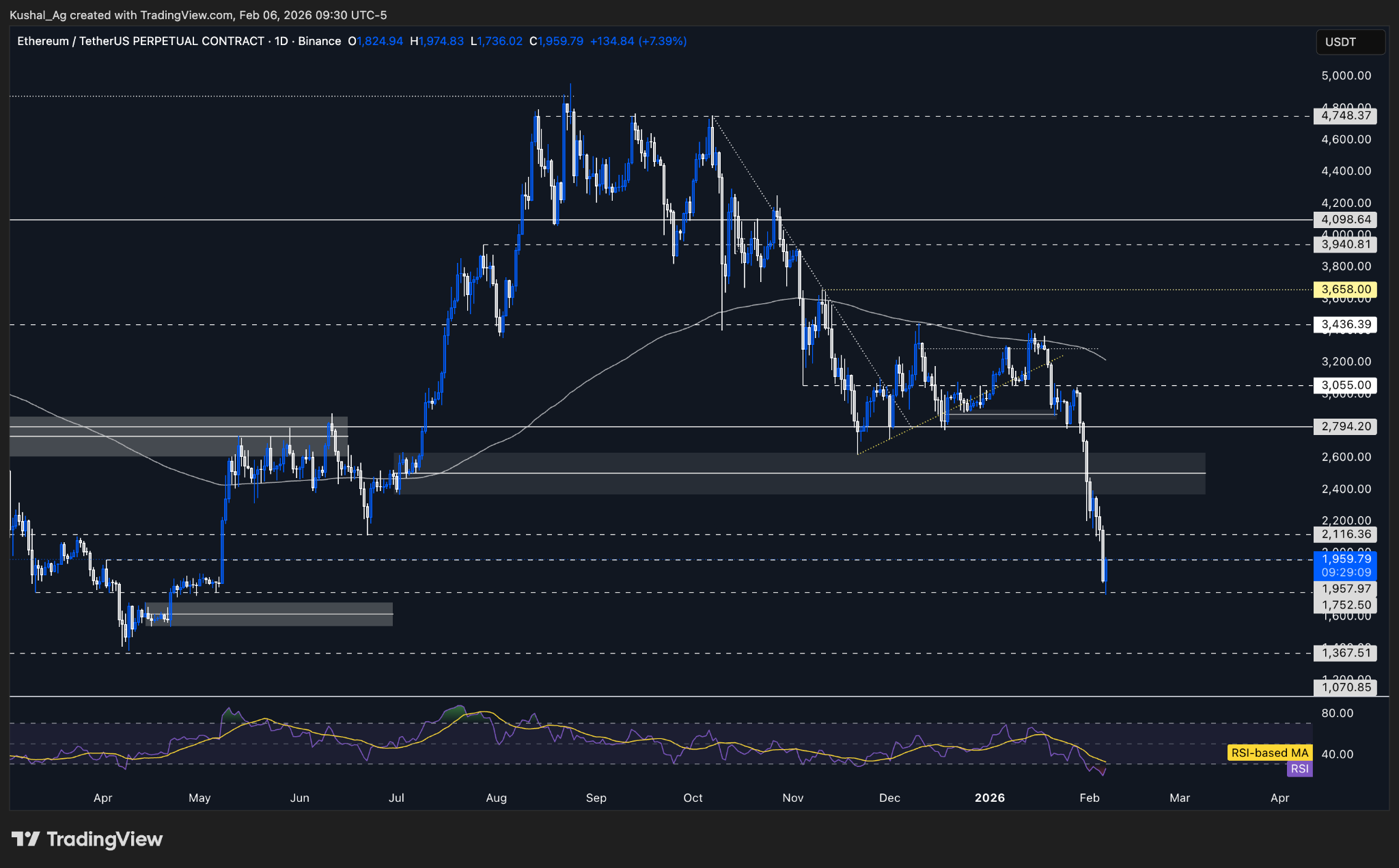
Task: Select the 4,748.37 price level label
Action: click(x=1345, y=115)
